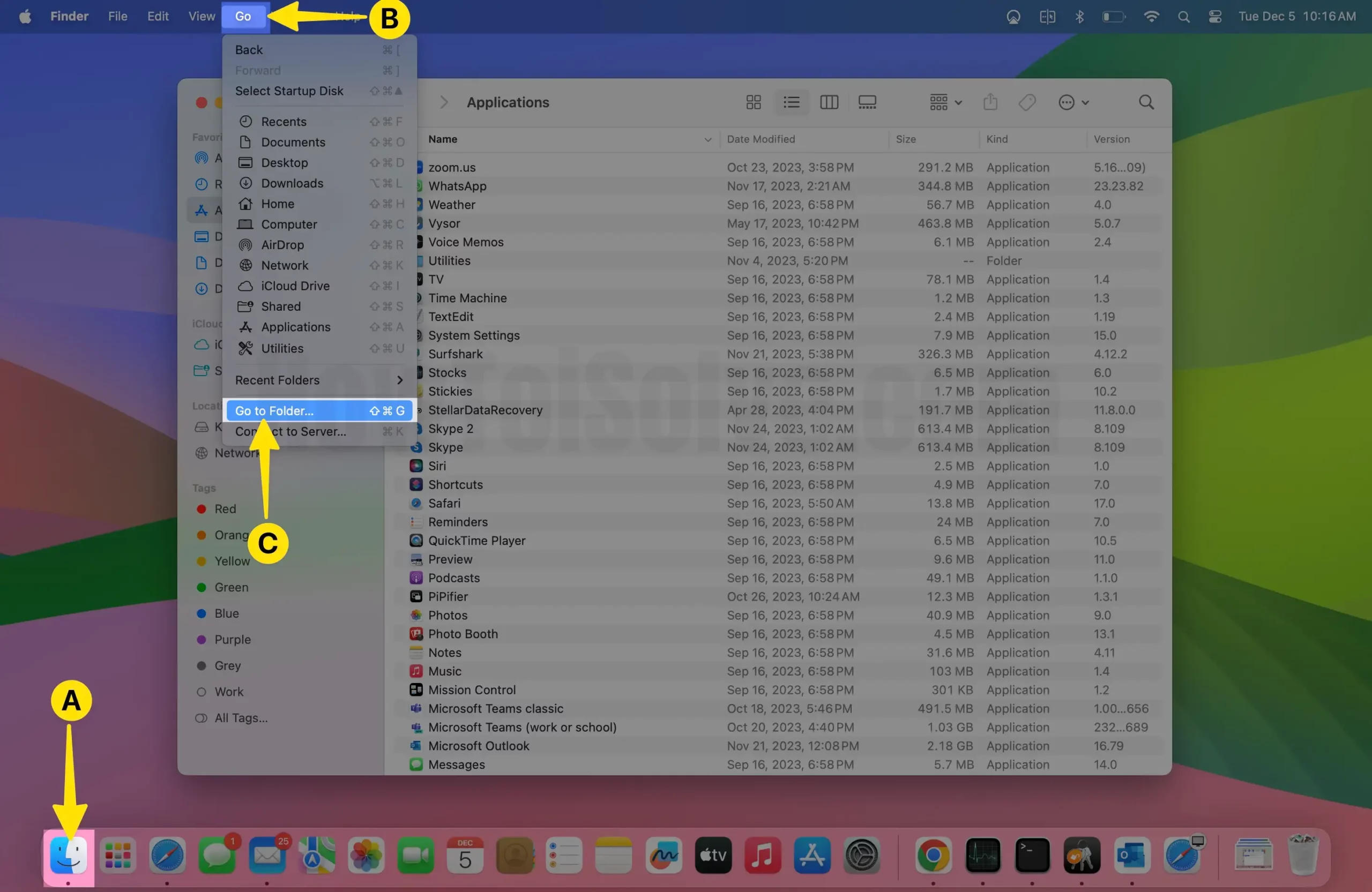
Task: Open System Settings in the Dock
Action: [862, 855]
